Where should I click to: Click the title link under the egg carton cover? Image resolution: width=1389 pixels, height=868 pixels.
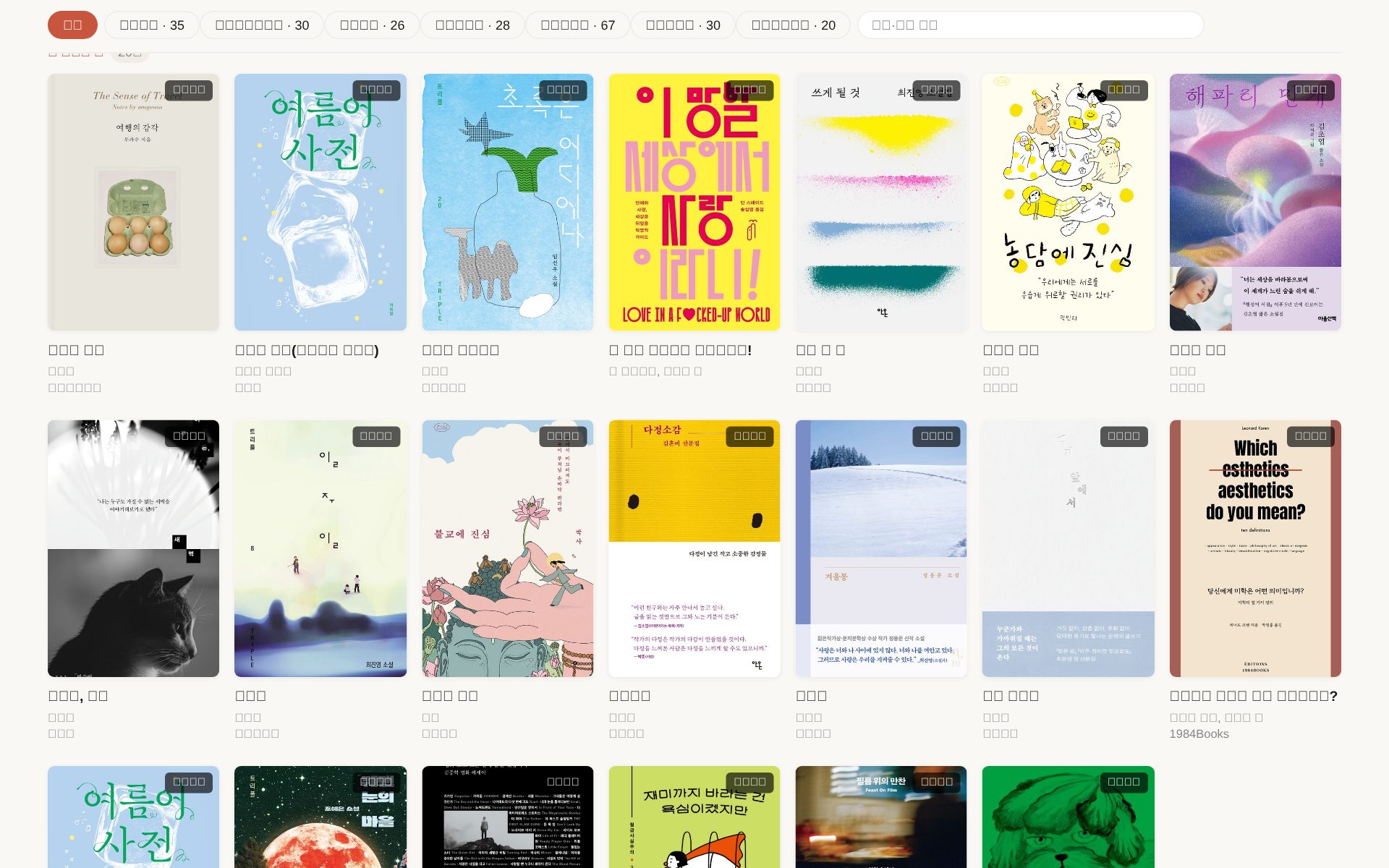click(x=76, y=350)
